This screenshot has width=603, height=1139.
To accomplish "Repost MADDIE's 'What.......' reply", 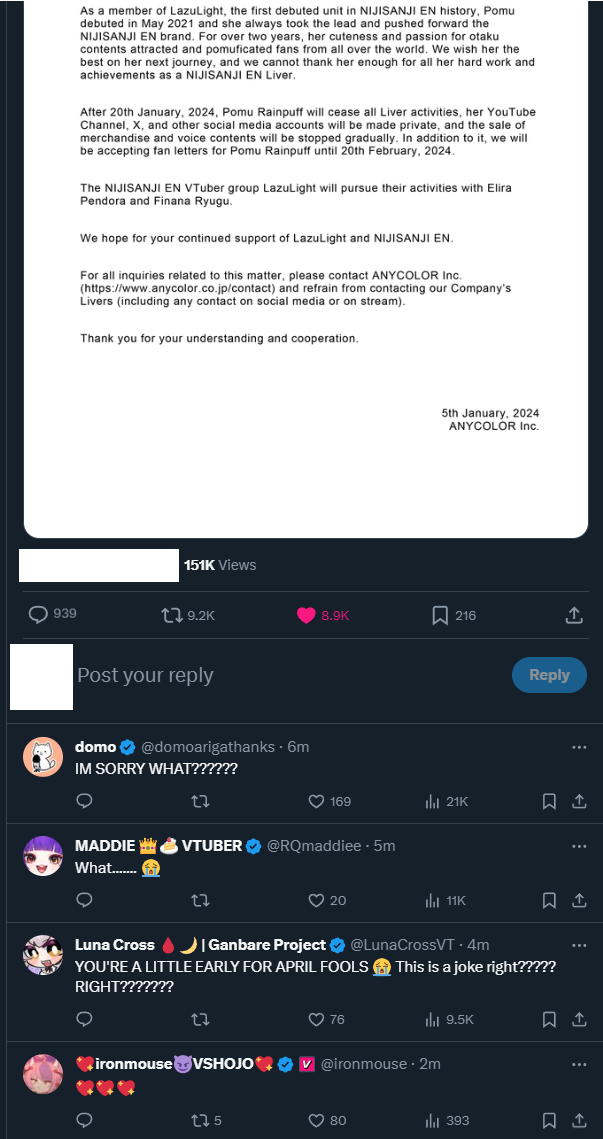I will [201, 900].
